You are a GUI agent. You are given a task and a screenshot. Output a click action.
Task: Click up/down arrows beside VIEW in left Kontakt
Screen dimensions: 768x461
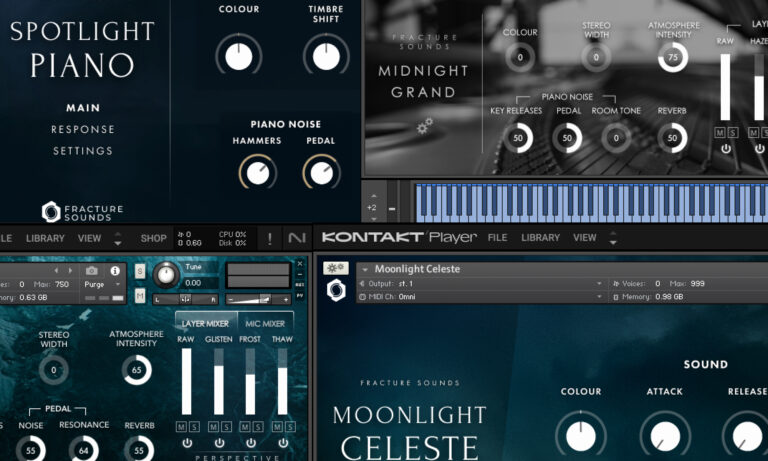pos(118,239)
